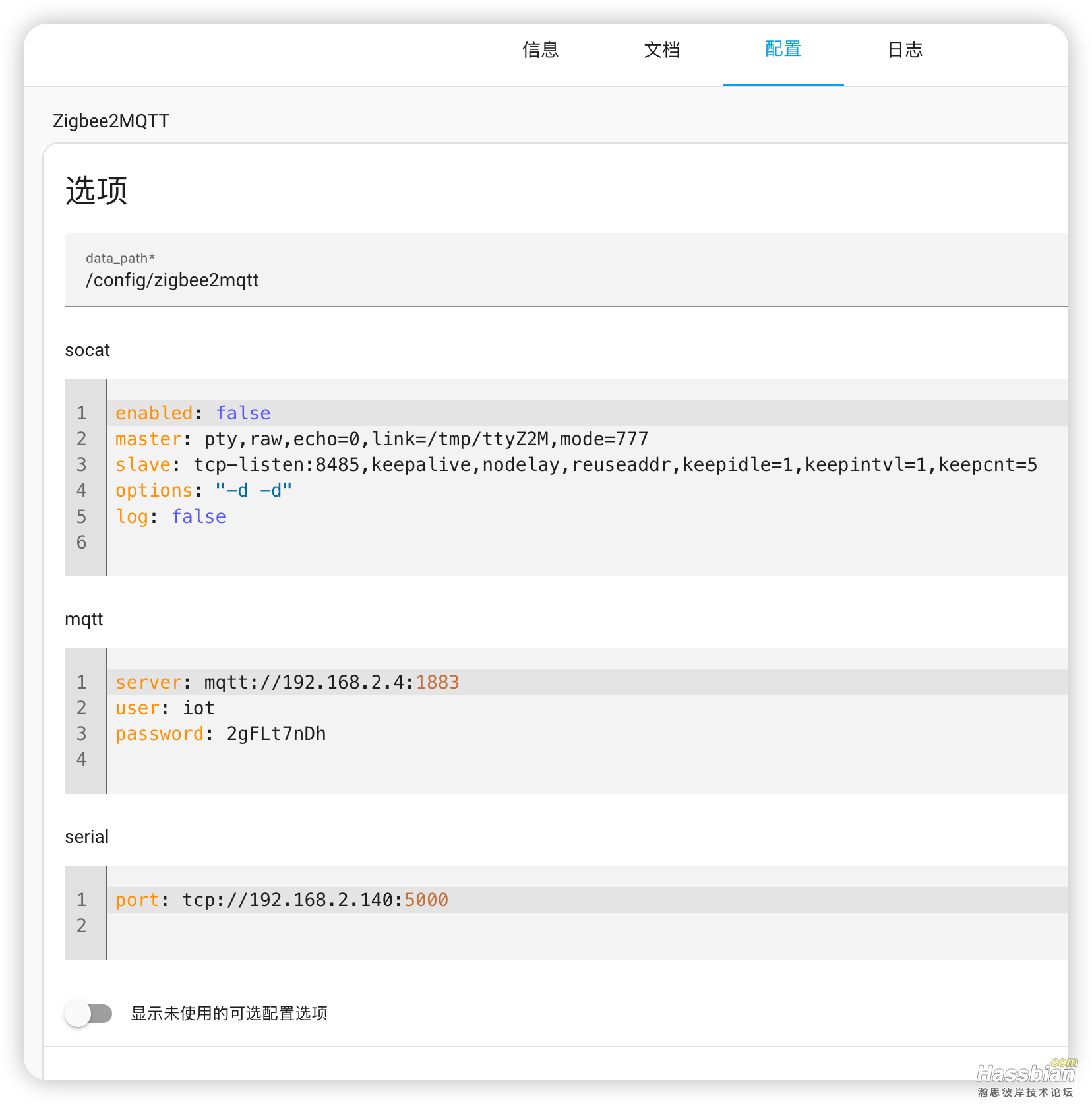Click the 'user: iot' line
The height and width of the screenshot is (1104, 1092).
point(588,708)
